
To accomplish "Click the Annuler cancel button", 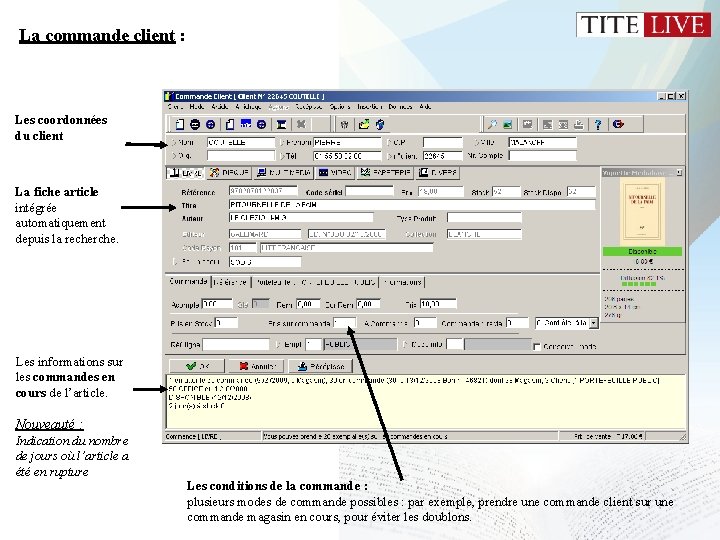I will pos(256,366).
